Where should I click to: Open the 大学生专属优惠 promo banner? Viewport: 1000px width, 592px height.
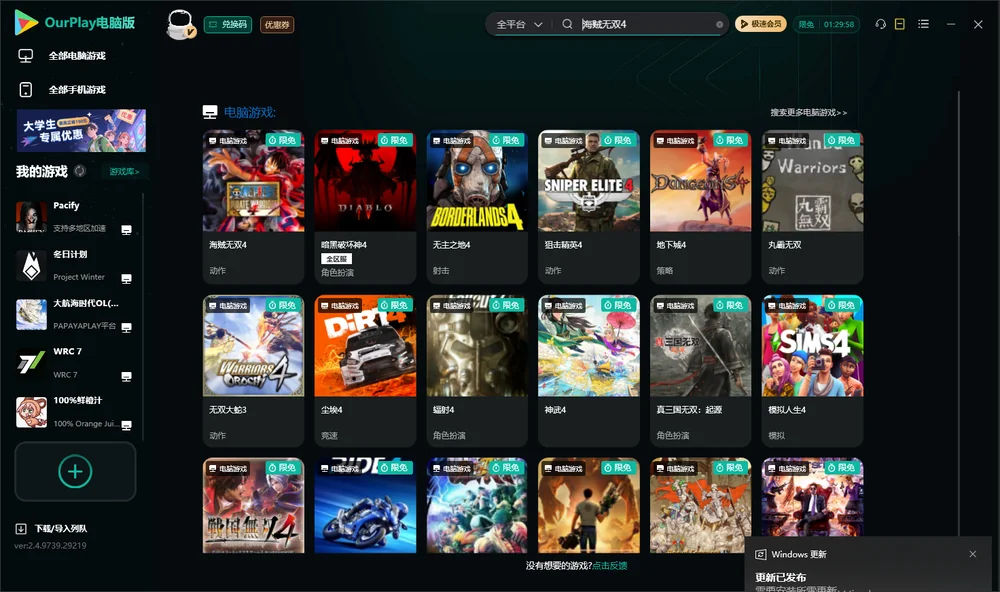[82, 130]
